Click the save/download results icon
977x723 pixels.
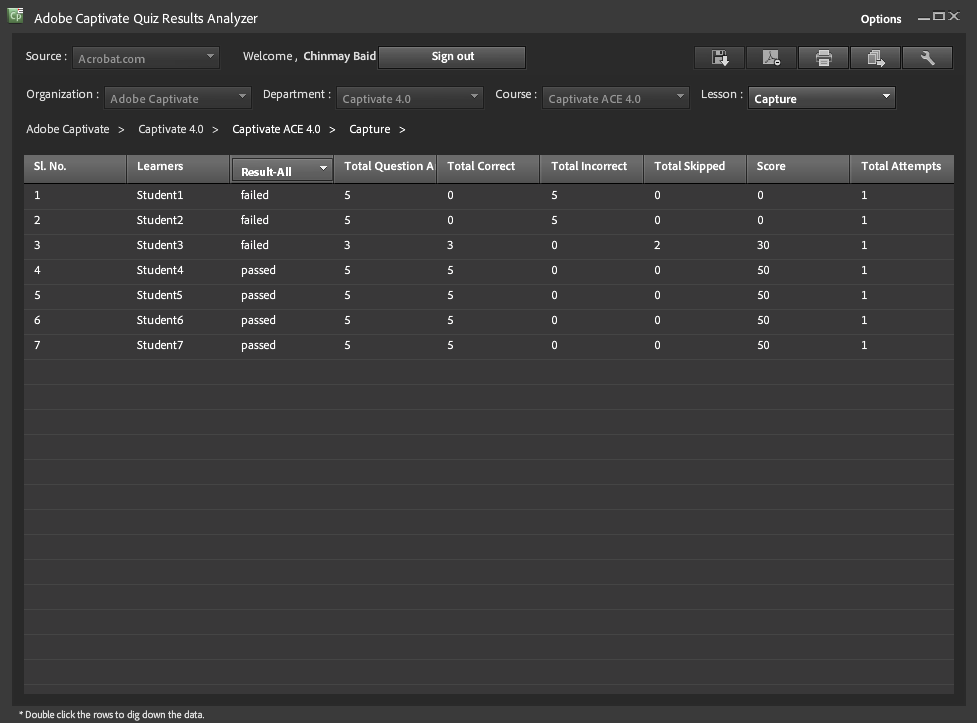tap(719, 58)
